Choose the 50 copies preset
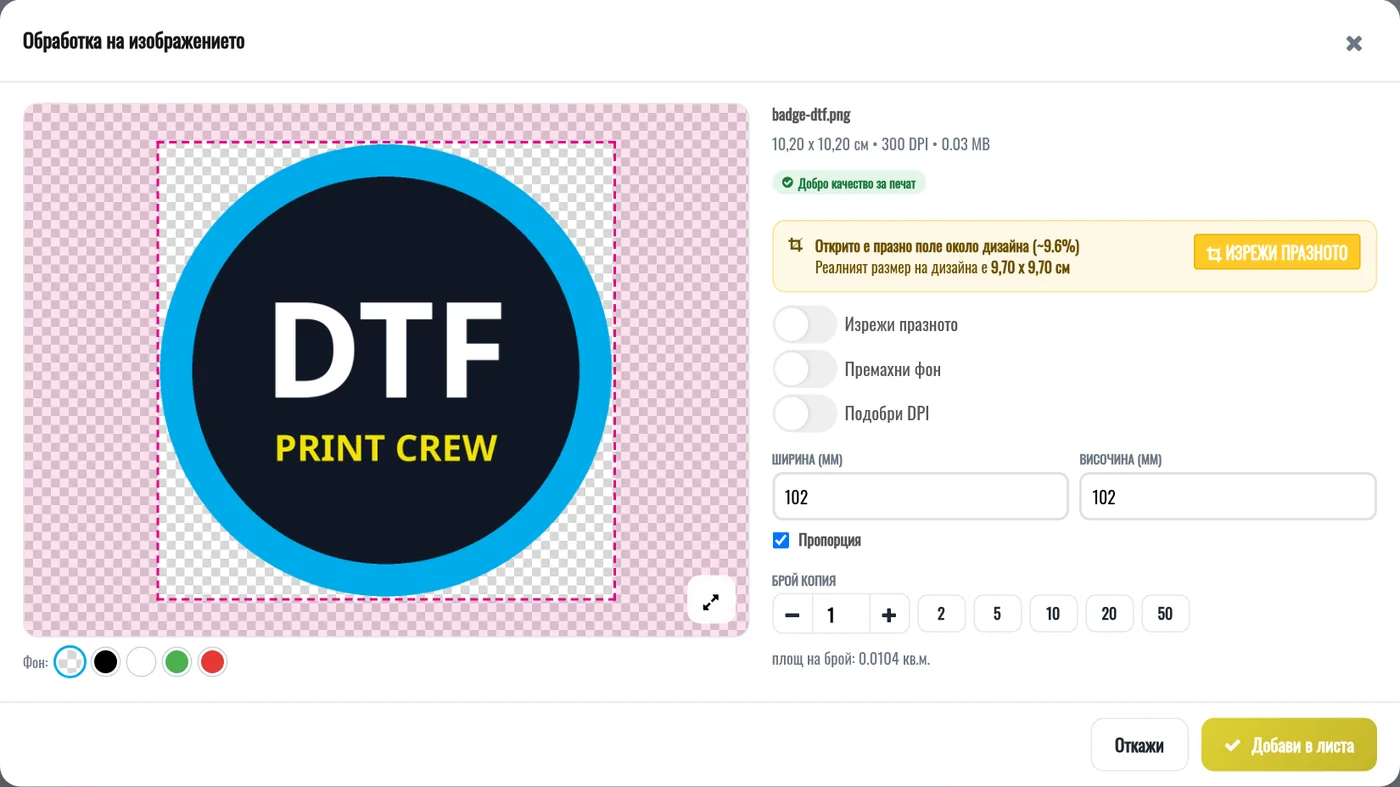The width and height of the screenshot is (1400, 787). (x=1165, y=614)
